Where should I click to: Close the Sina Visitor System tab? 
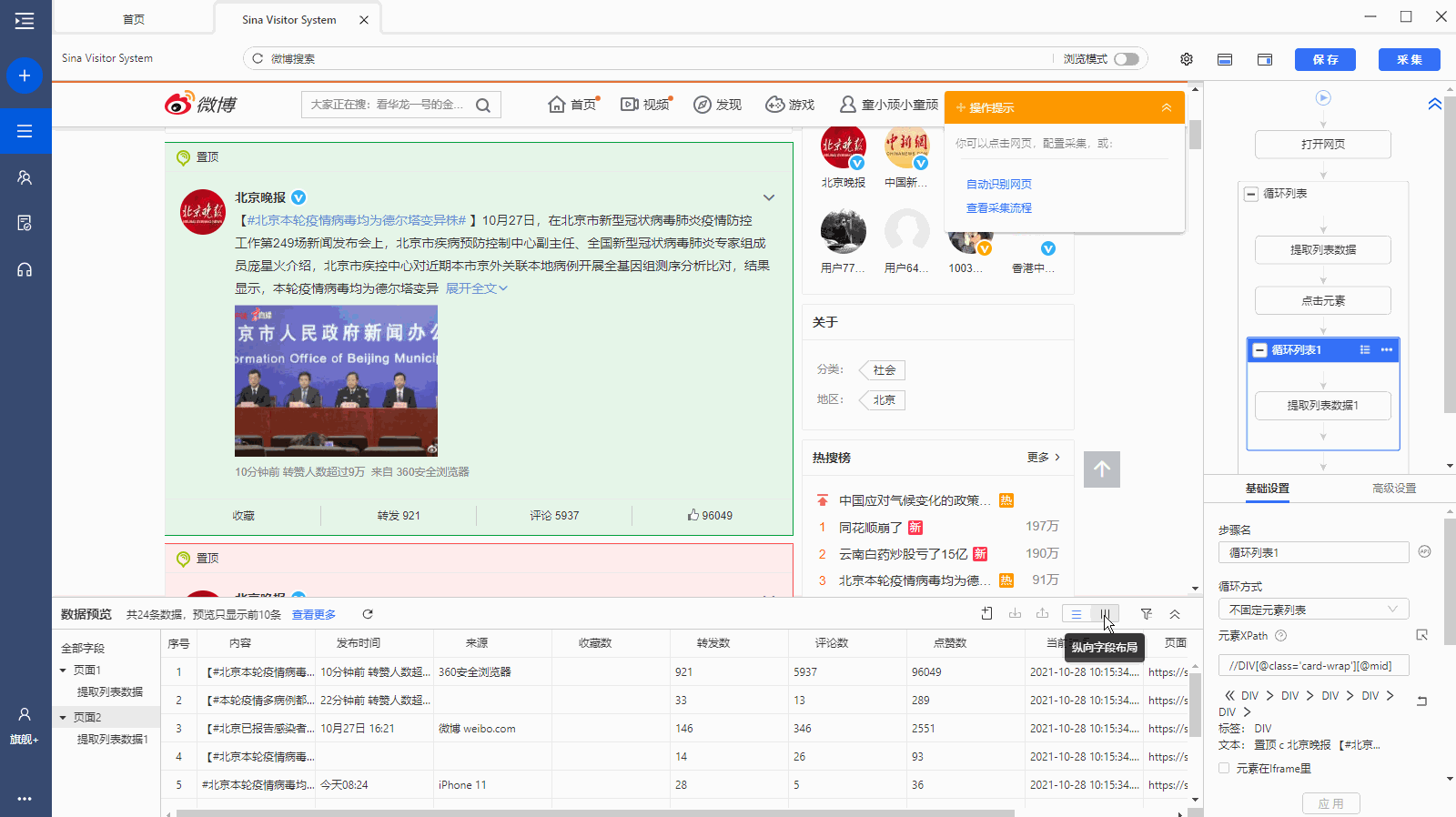(x=364, y=20)
